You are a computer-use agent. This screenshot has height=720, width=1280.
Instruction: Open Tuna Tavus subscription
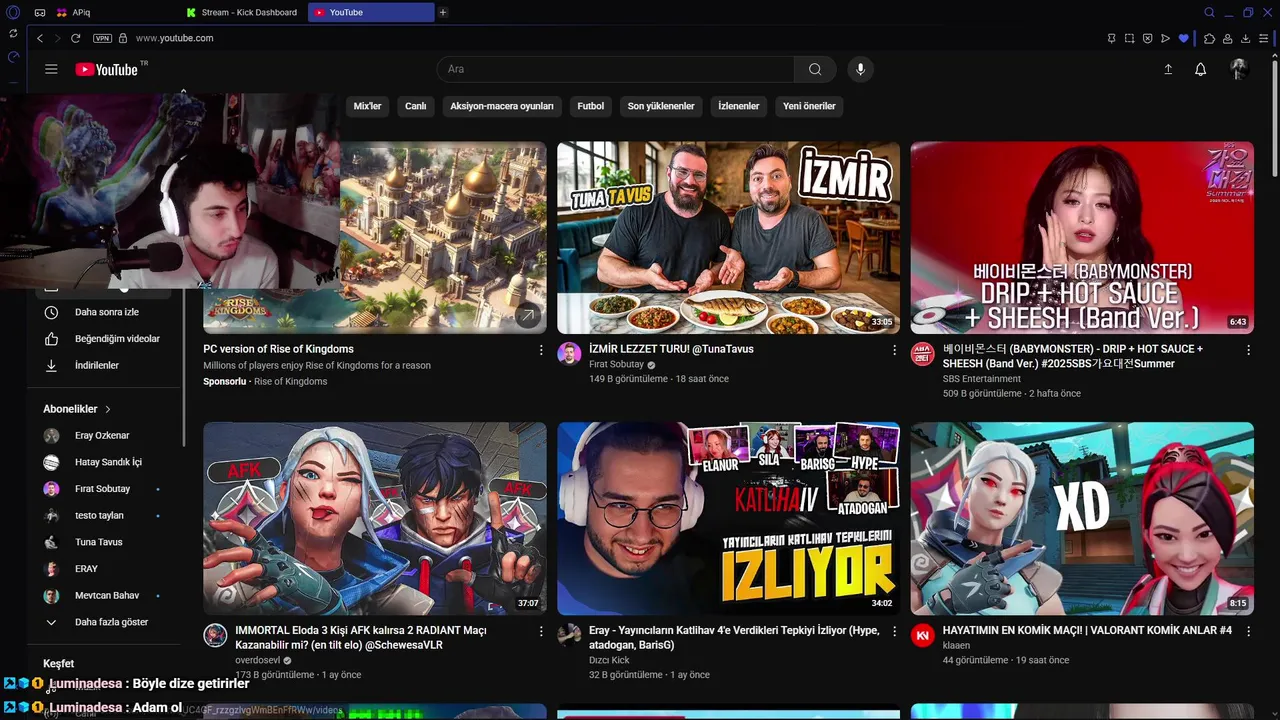(106, 542)
